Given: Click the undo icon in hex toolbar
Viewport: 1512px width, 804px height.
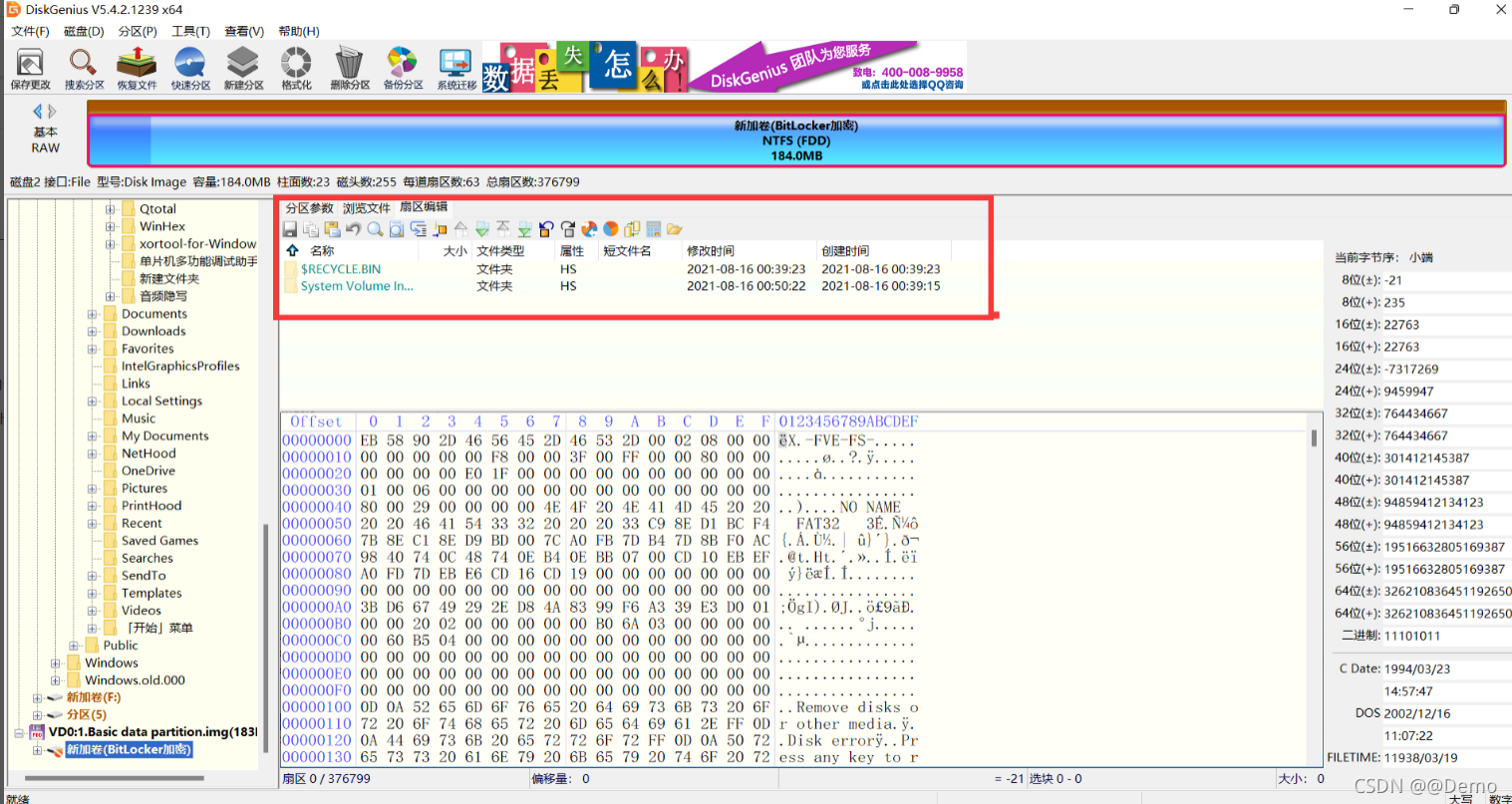Looking at the screenshot, I should point(354,229).
